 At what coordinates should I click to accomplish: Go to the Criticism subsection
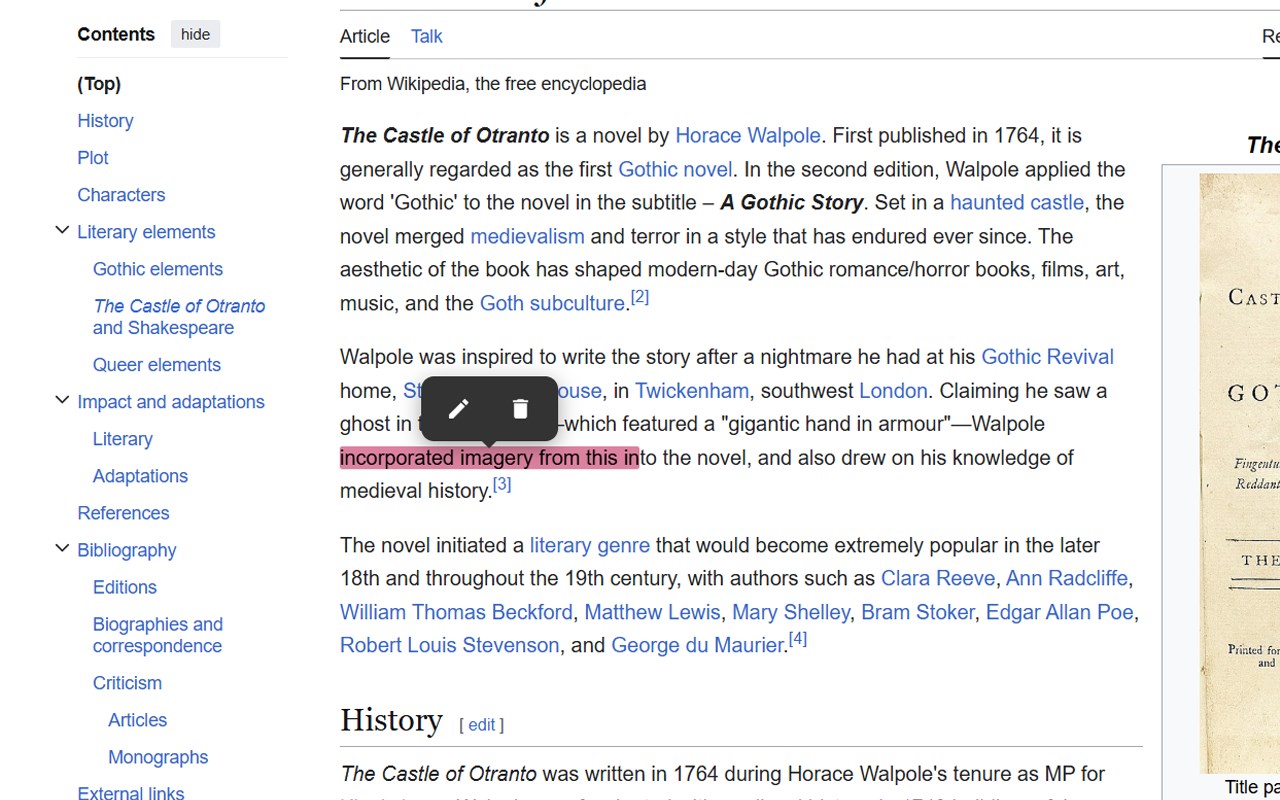click(x=127, y=683)
